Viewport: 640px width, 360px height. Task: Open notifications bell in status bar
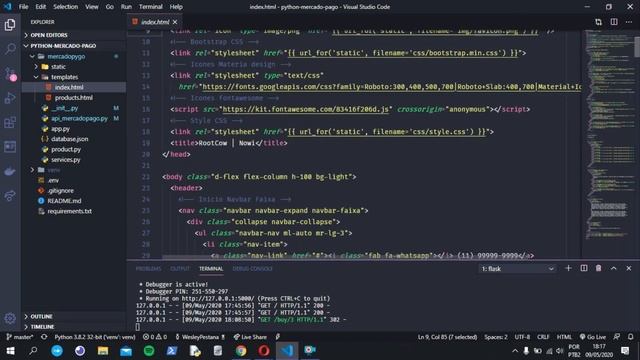[x=631, y=337]
